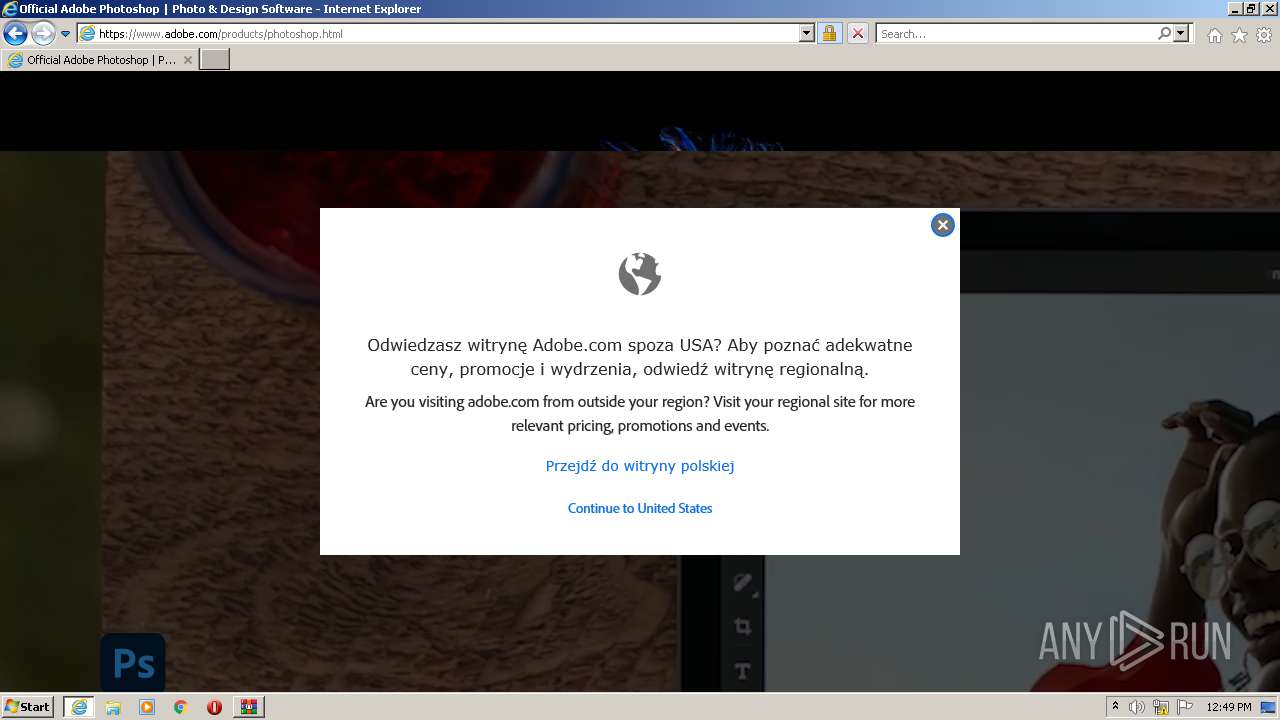
Task: Open Home page icon
Action: pos(1214,35)
